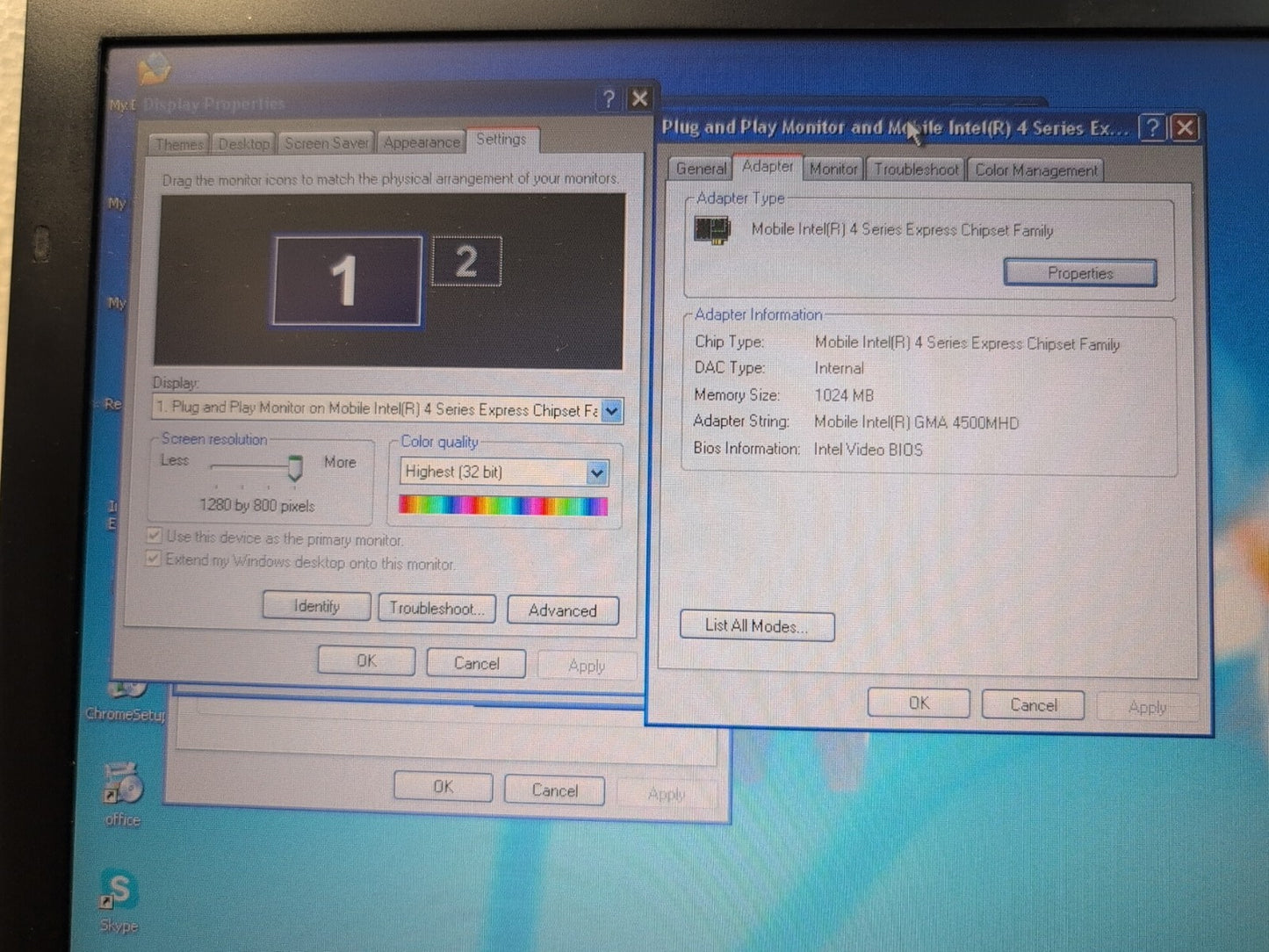Select the Settings tab
Viewport: 1269px width, 952px height.
pyautogui.click(x=501, y=139)
